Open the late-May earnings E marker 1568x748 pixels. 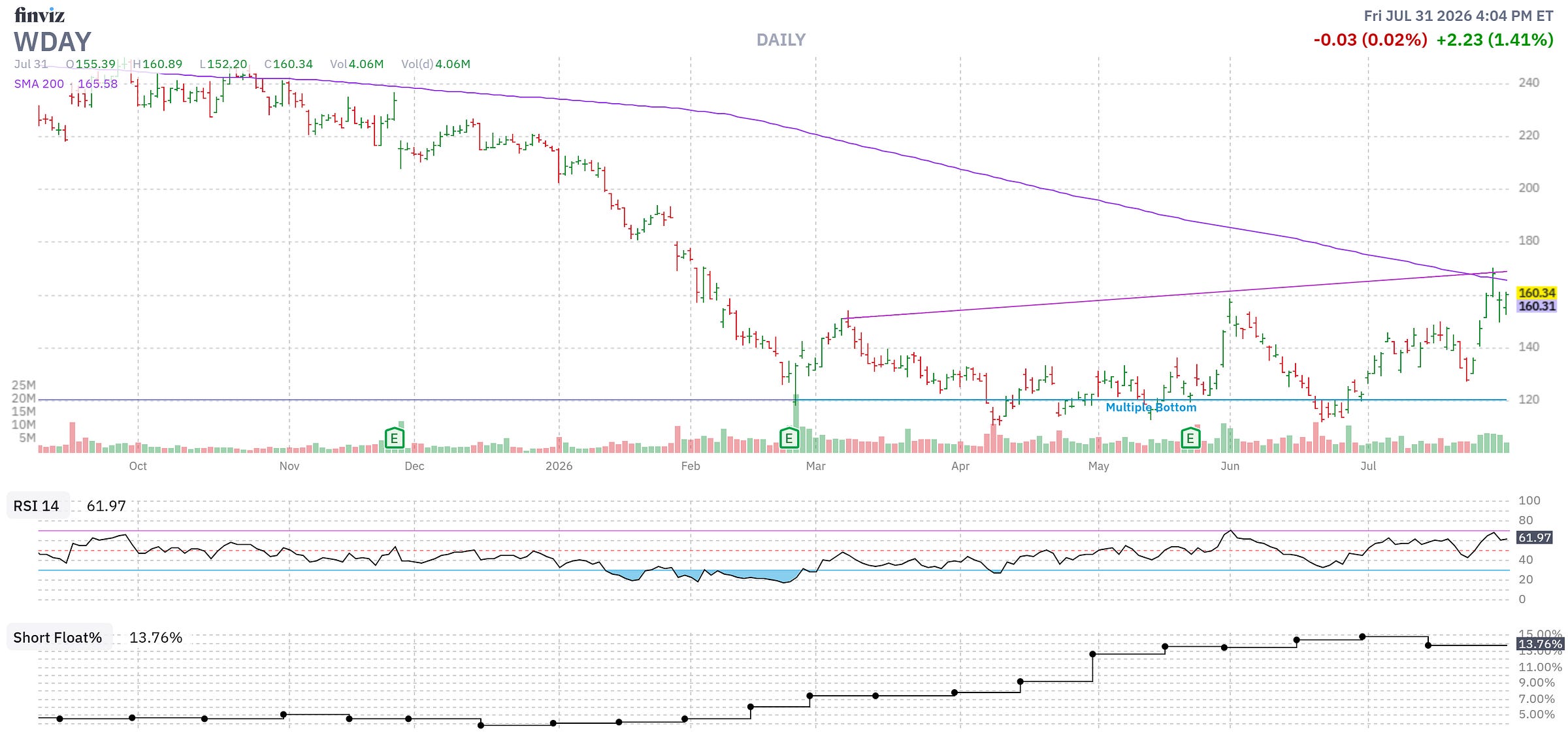pos(1190,438)
